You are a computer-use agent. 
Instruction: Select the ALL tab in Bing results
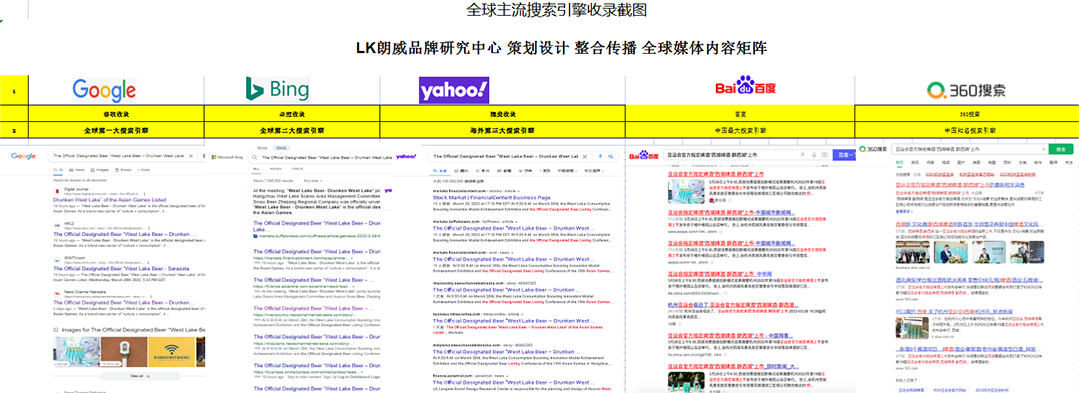(257, 169)
